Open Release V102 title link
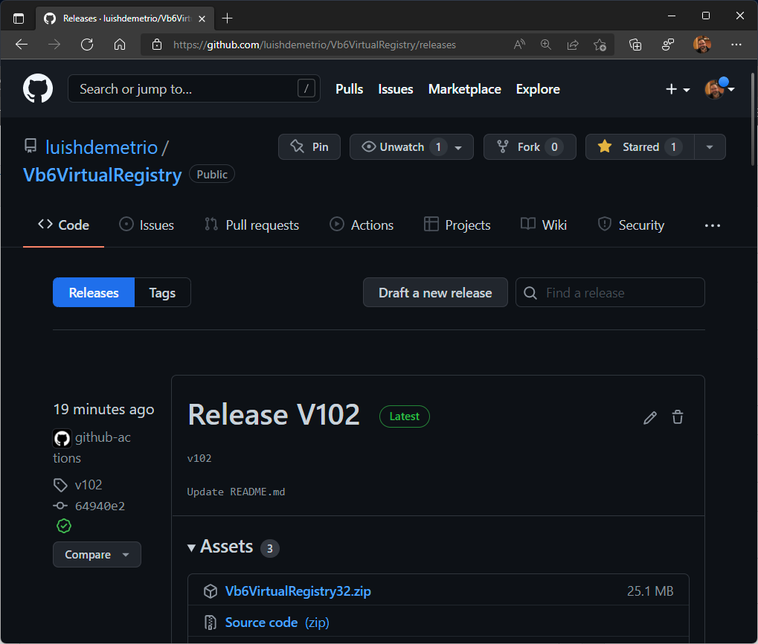Image resolution: width=758 pixels, height=644 pixels. click(x=274, y=414)
